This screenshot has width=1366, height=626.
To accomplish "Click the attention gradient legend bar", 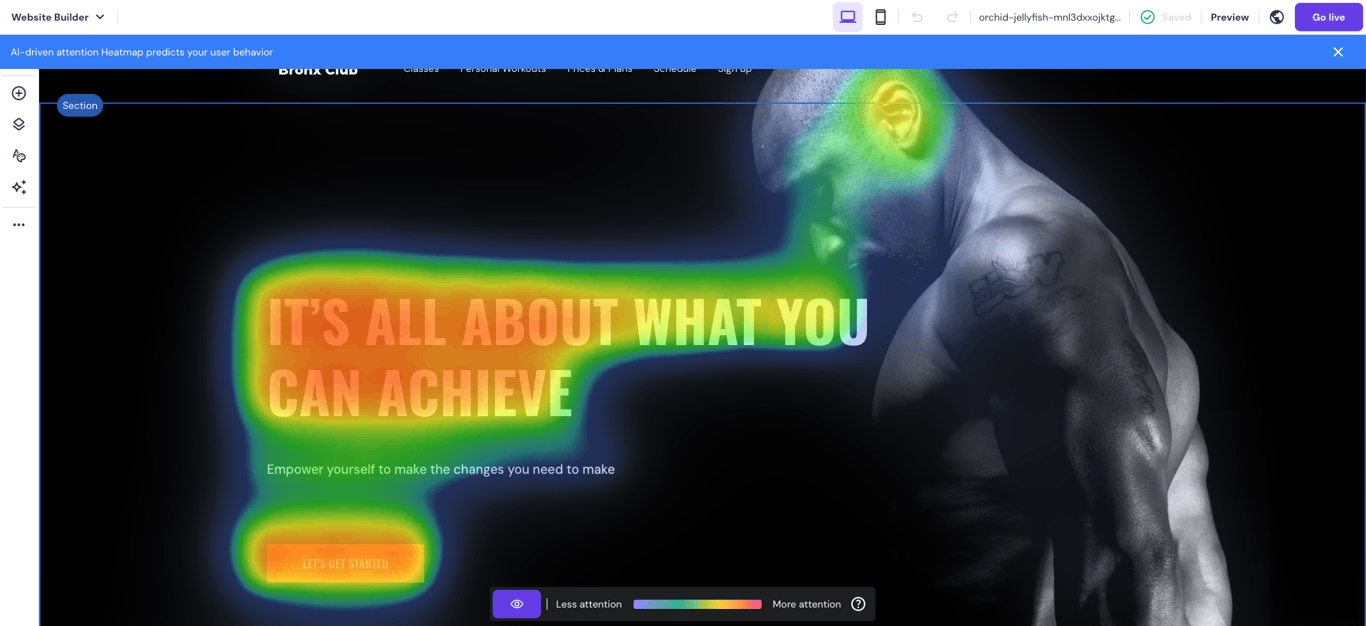I will pos(697,603).
